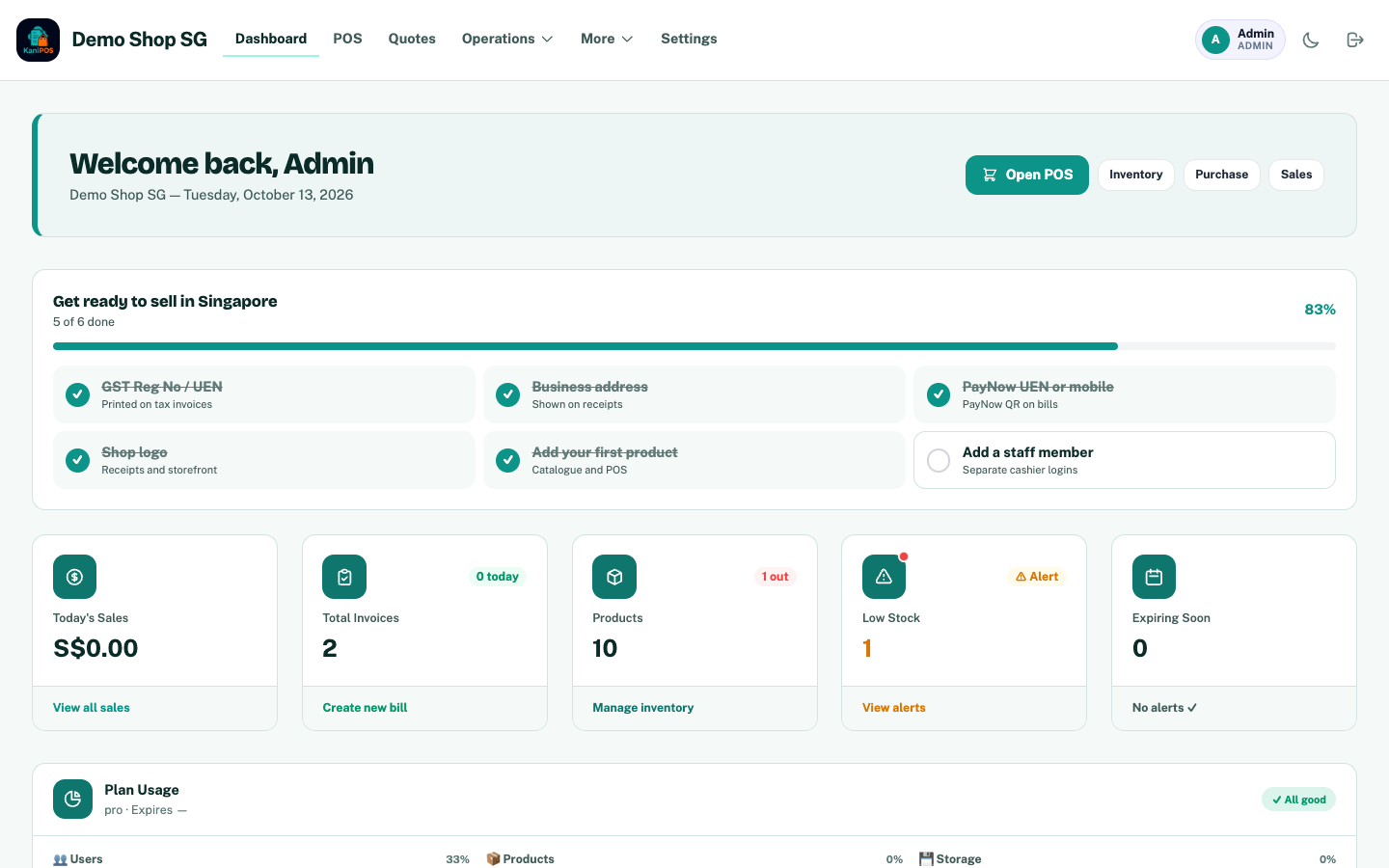Click the setup progress bar
Screen dimensions: 1389x868
[694, 346]
